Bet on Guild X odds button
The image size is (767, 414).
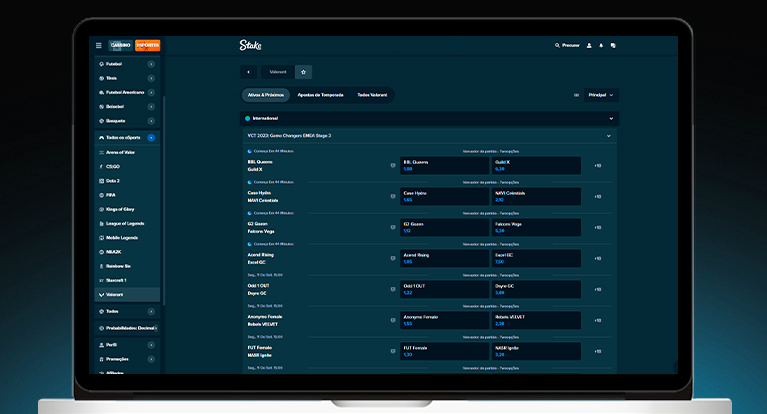(x=536, y=165)
